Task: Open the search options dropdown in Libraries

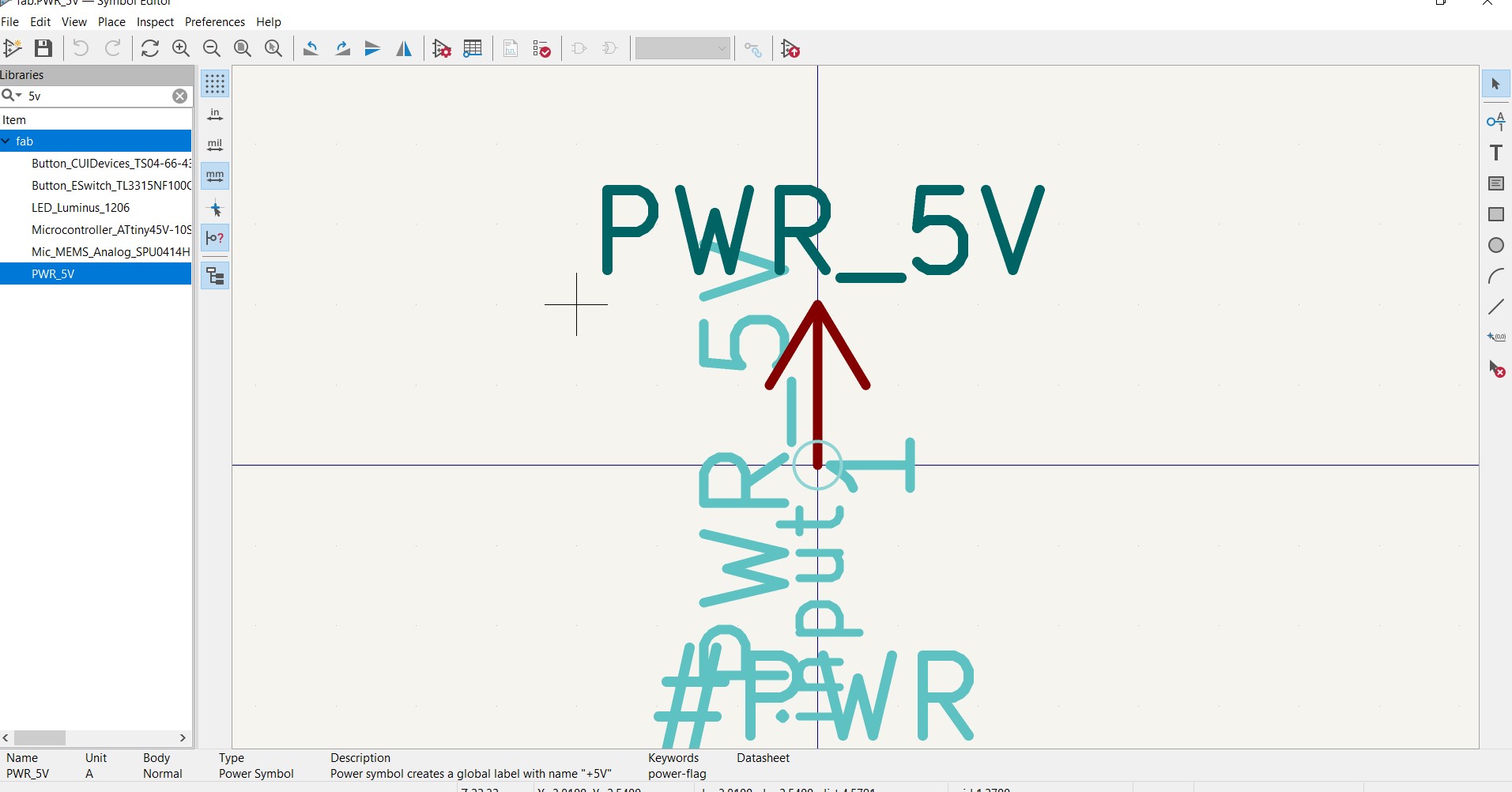Action: coord(12,96)
